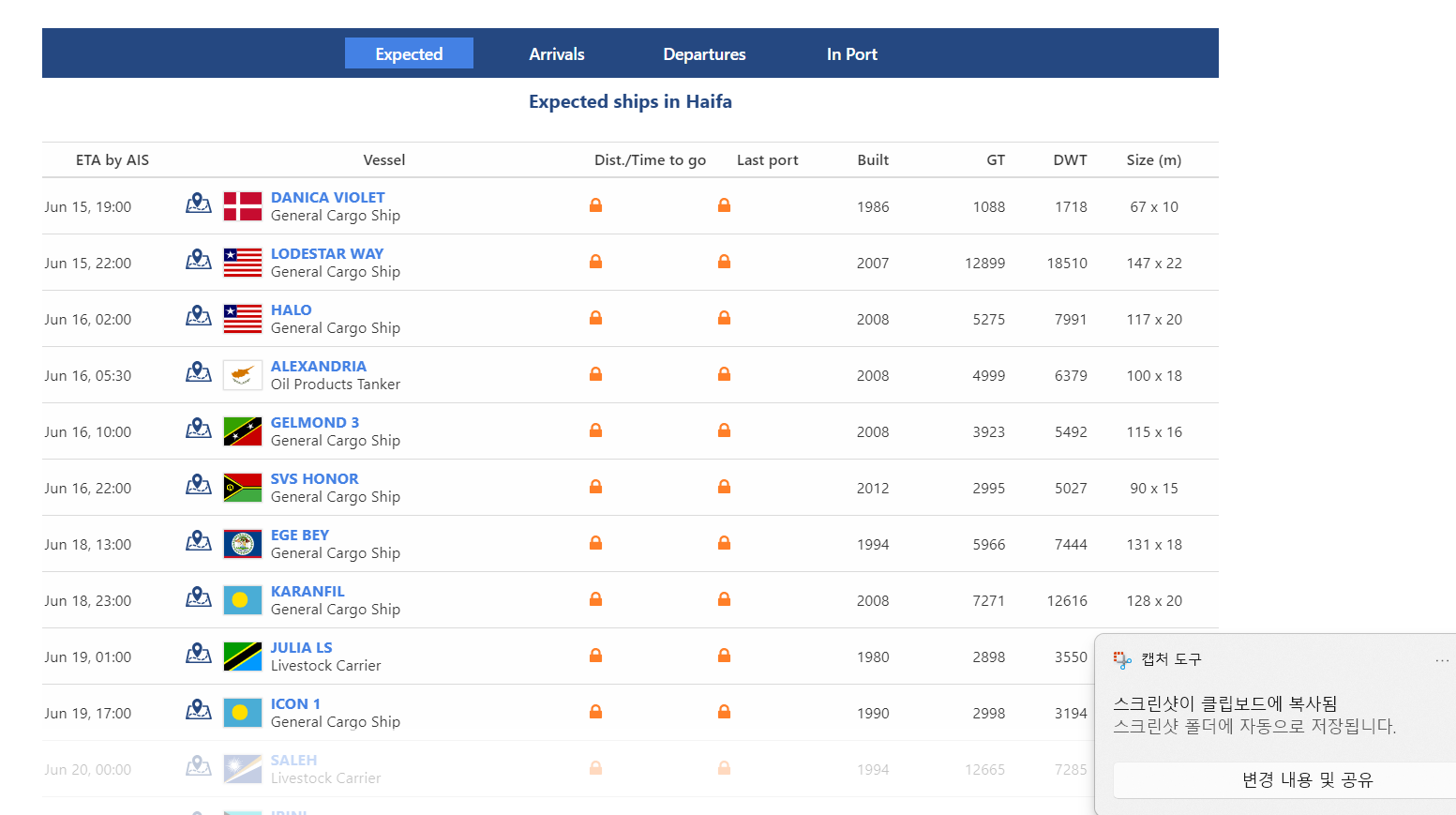Open the SVS HONOR vessel link
1456x815 pixels.
[x=314, y=478]
